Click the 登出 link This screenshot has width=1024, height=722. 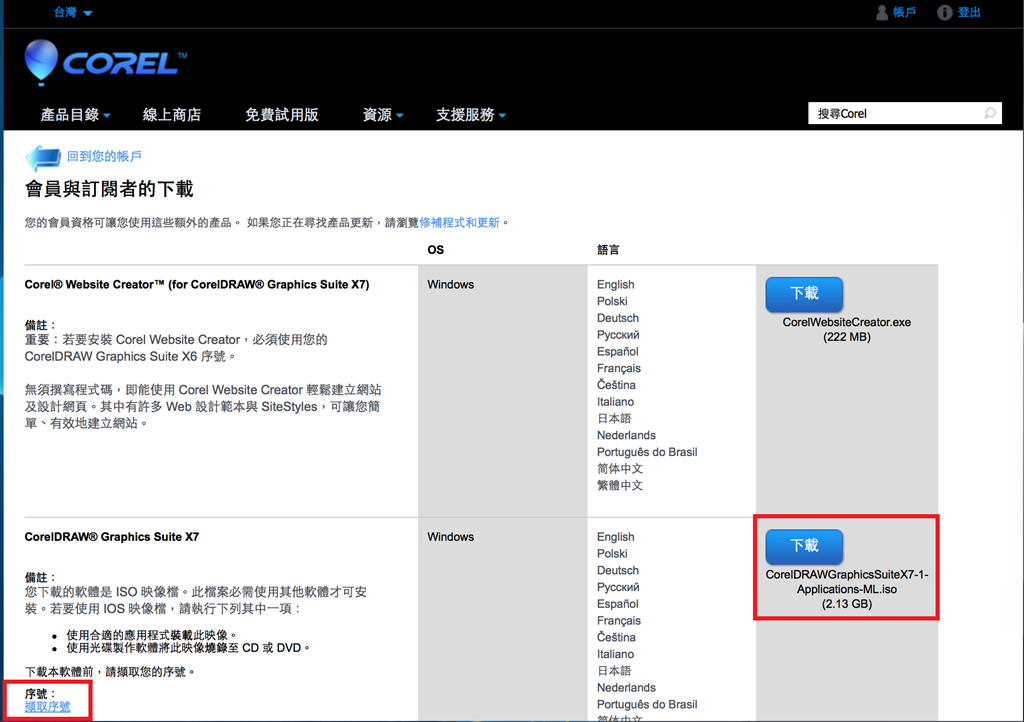click(x=969, y=12)
